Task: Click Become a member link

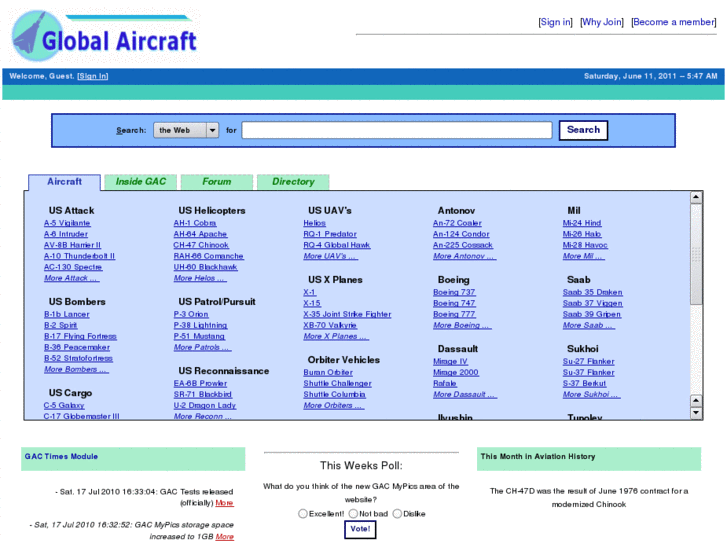Action: [673, 22]
